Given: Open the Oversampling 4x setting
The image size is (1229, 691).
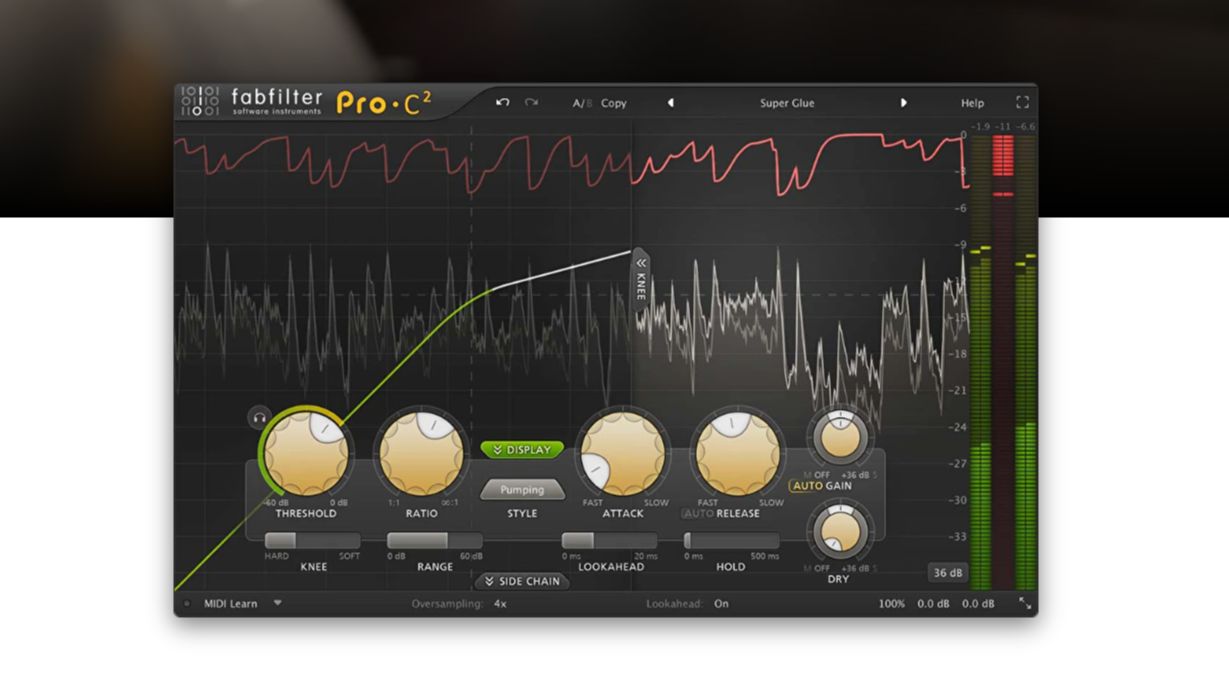Looking at the screenshot, I should point(500,604).
